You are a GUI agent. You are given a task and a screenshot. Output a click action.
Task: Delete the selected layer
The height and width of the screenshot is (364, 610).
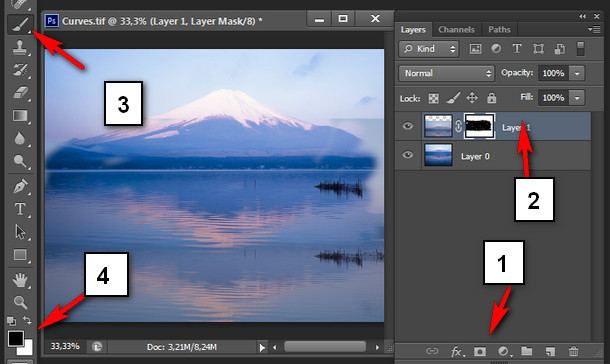tap(573, 351)
